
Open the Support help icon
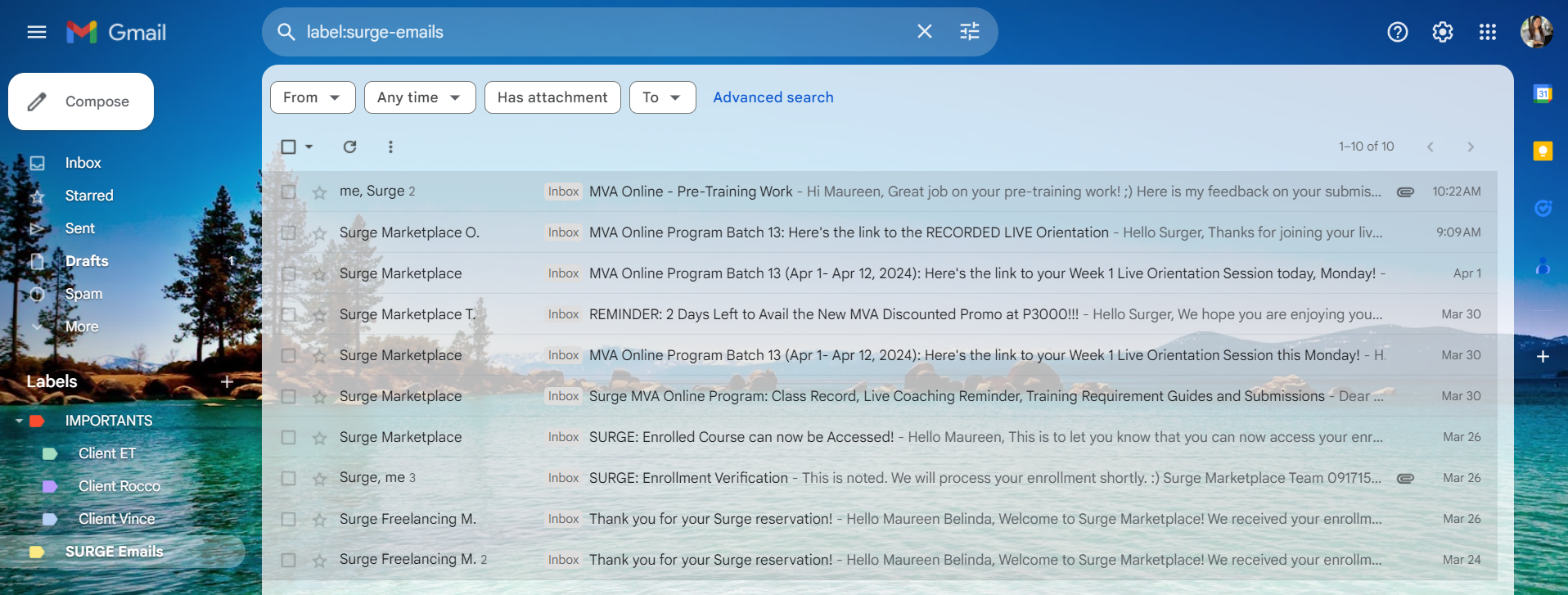click(1398, 32)
